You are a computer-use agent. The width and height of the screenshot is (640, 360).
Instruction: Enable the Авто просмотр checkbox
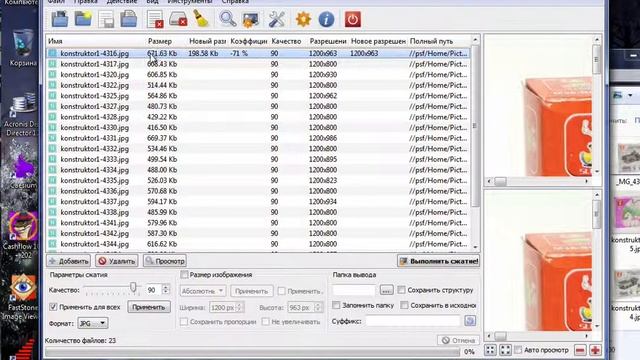point(518,350)
